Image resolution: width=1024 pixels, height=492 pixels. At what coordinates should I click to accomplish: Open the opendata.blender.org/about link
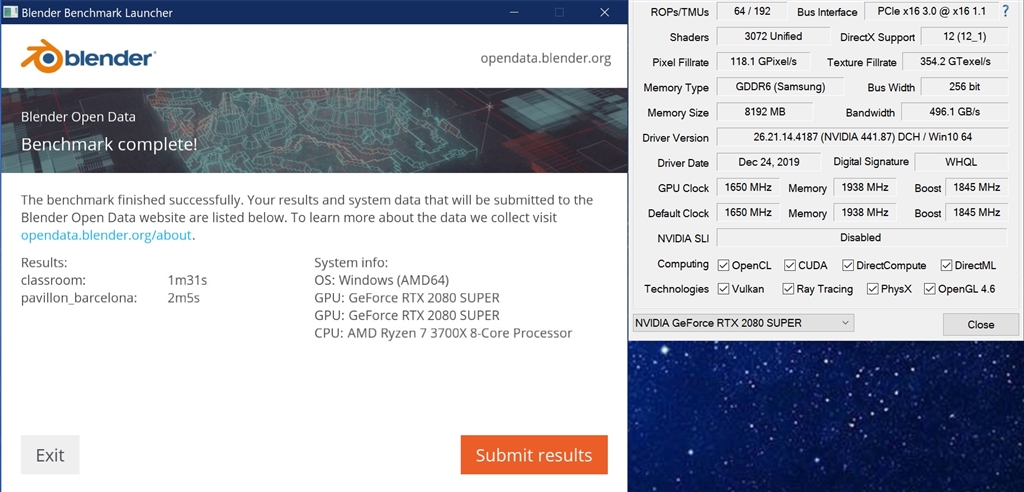106,235
